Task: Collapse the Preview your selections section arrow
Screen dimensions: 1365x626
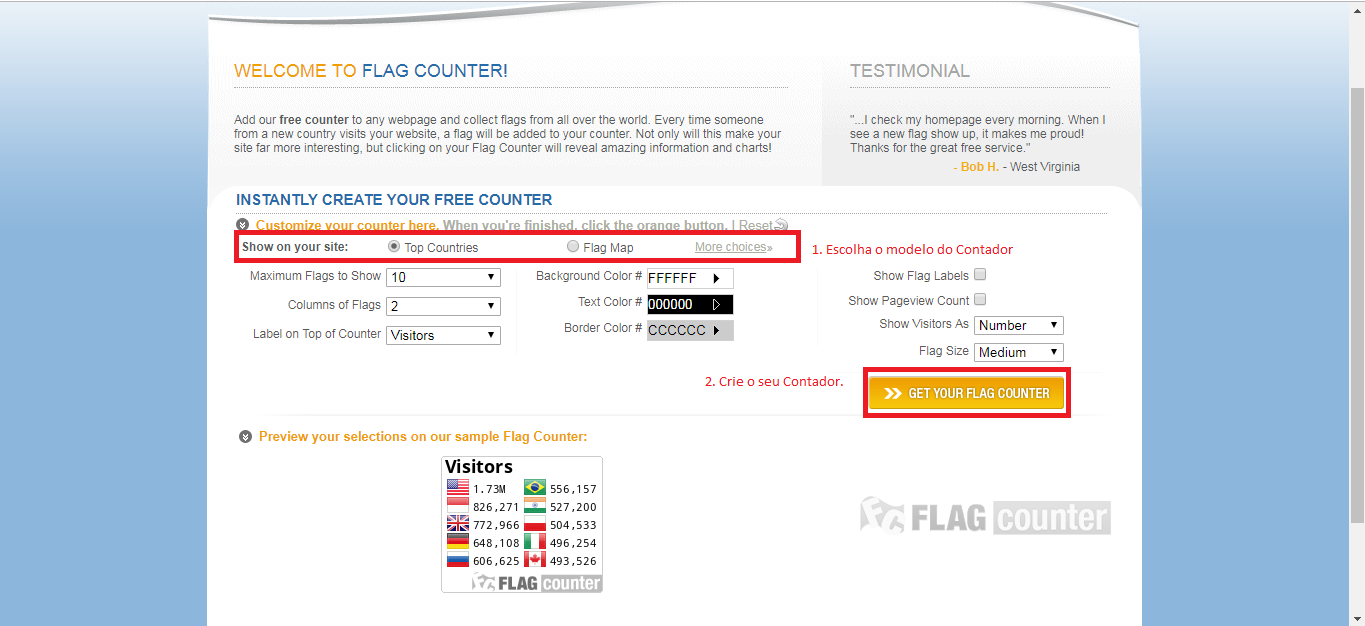Action: pos(245,437)
